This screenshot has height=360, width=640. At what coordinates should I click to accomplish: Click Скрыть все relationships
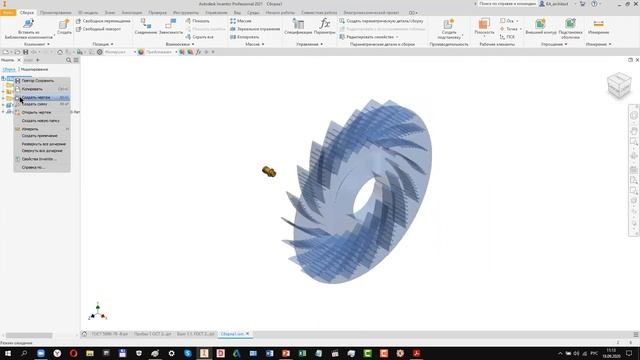200,37
